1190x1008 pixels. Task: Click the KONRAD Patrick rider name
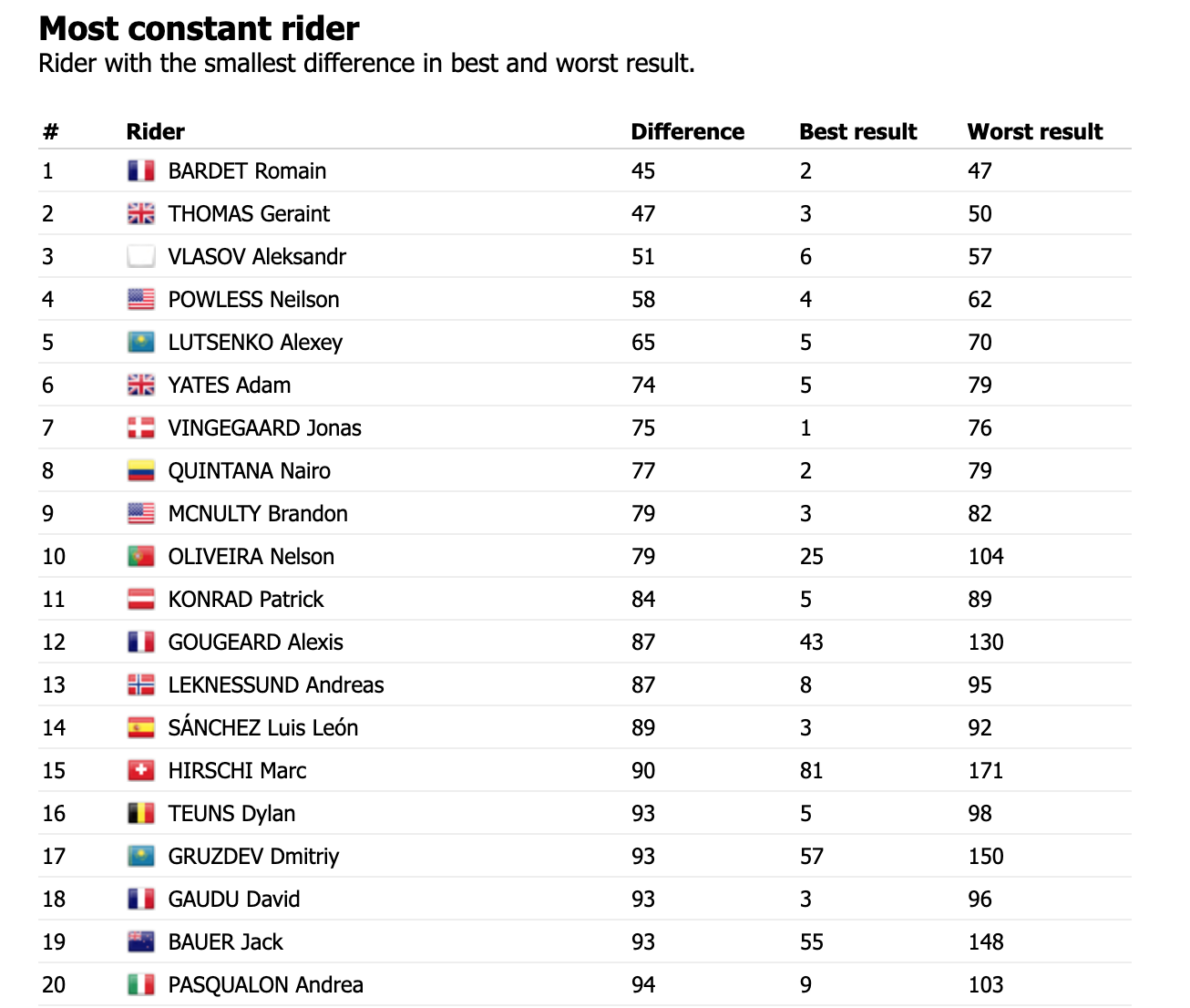click(x=246, y=599)
